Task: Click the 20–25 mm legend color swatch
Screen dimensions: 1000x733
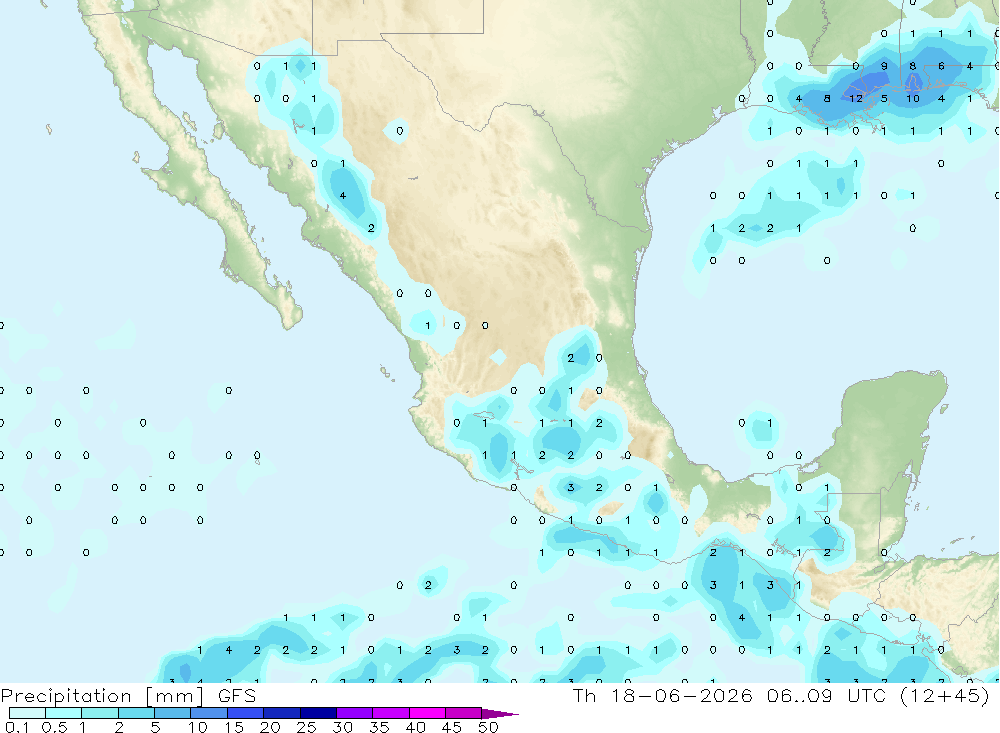Action: 282,713
